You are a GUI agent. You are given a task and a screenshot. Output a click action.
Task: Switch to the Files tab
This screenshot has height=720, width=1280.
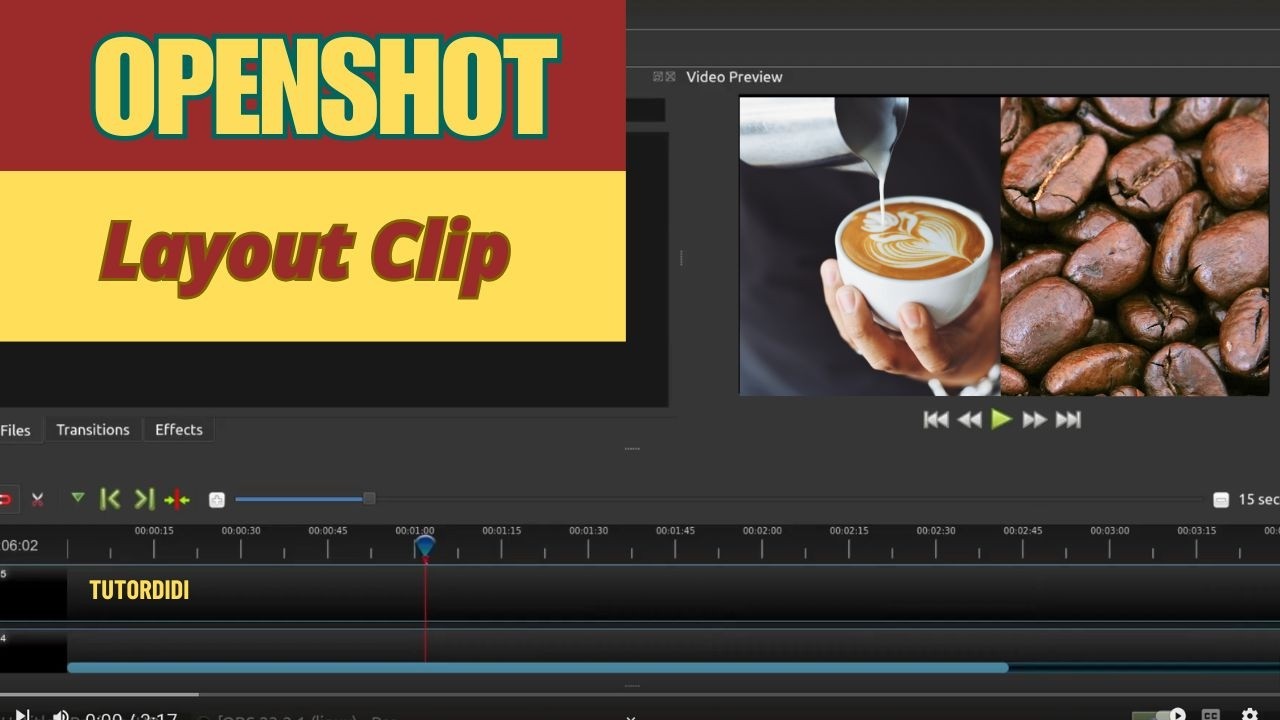pyautogui.click(x=18, y=430)
